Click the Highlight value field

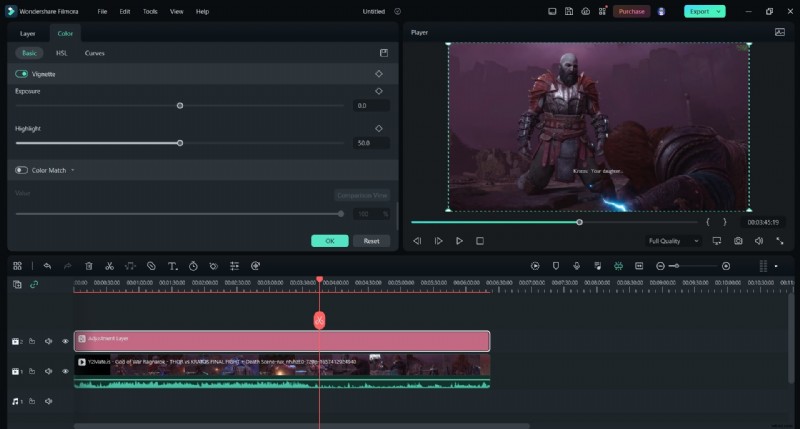coord(371,143)
